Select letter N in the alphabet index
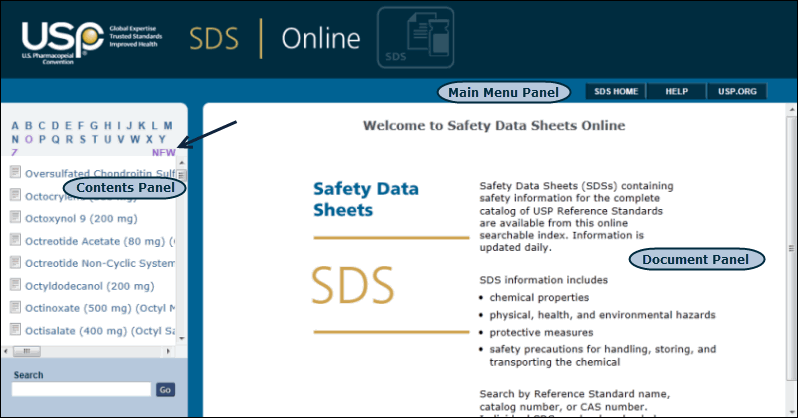The image size is (798, 418). [x=15, y=140]
